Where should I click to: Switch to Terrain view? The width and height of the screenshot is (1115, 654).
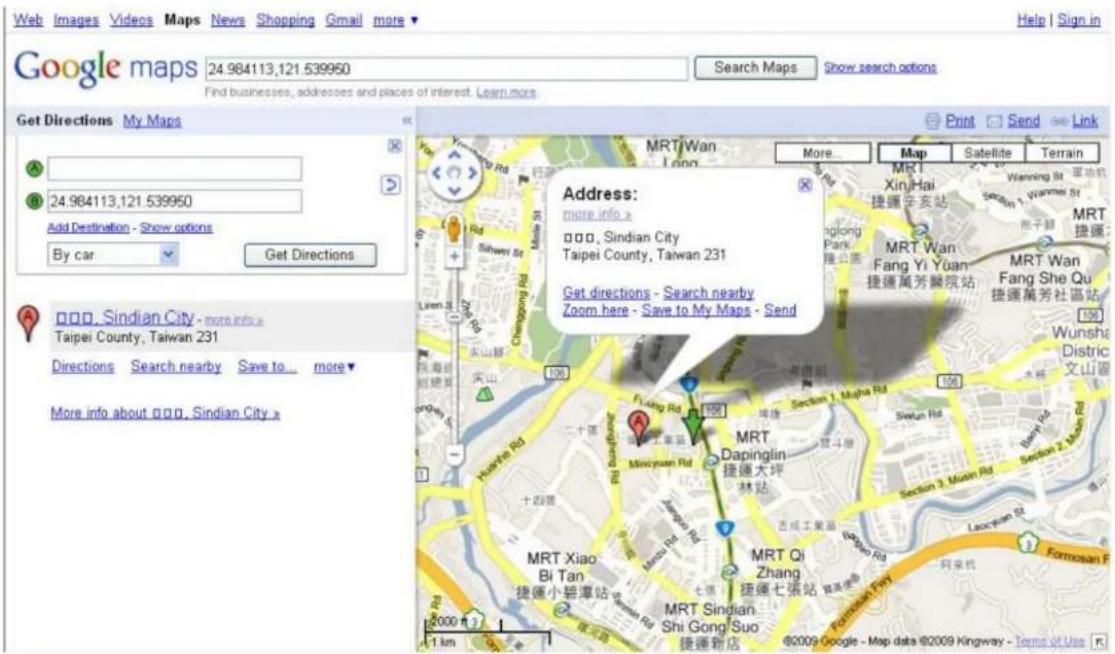1062,153
